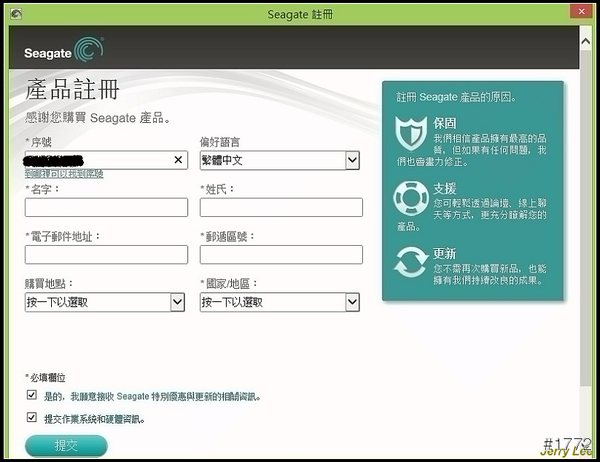Select the 電子郵件地址 input field
600x462 pixels.
[x=106, y=255]
